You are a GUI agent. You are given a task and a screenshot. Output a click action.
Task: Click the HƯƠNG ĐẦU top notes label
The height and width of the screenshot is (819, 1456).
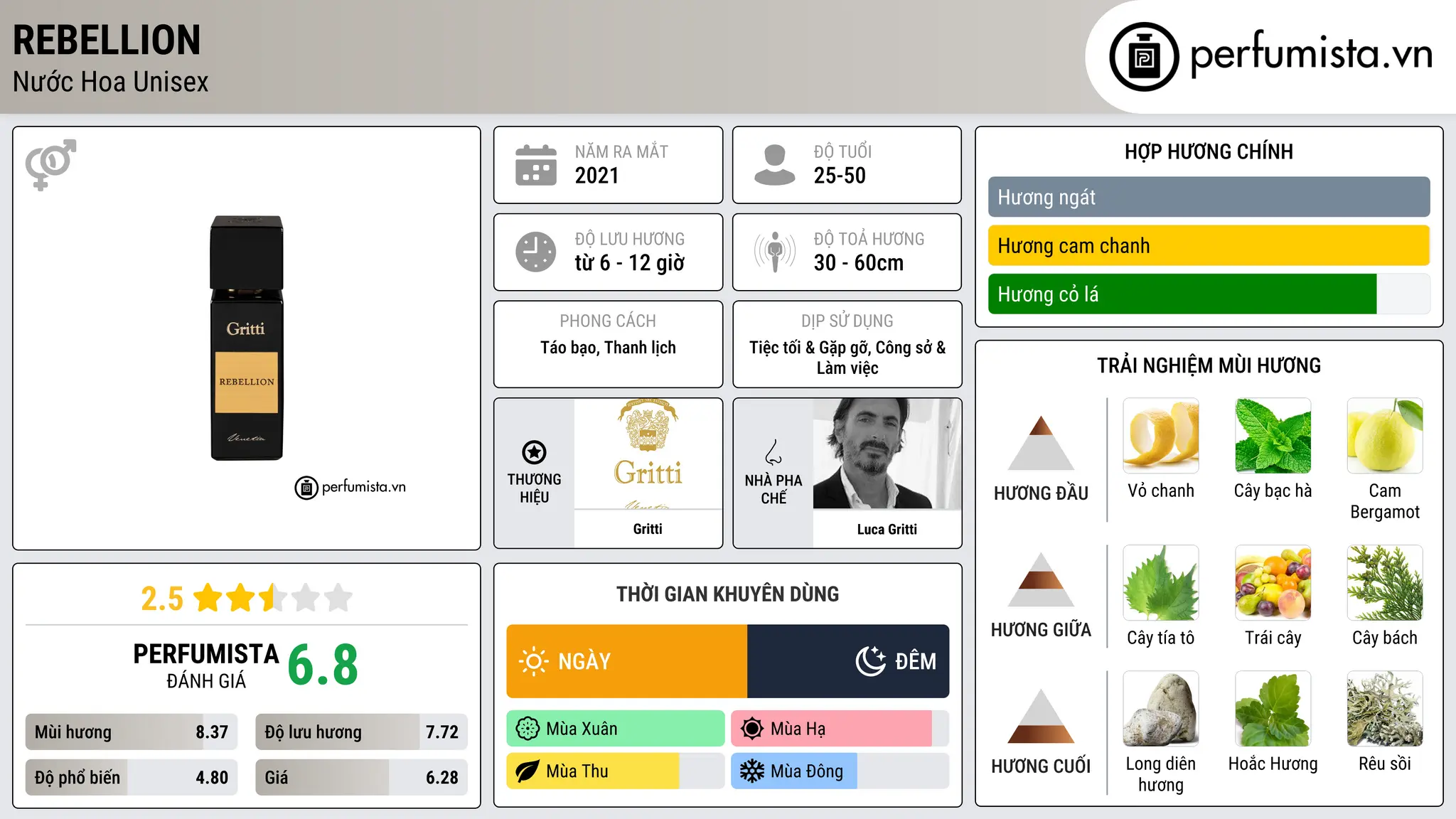pos(1041,493)
